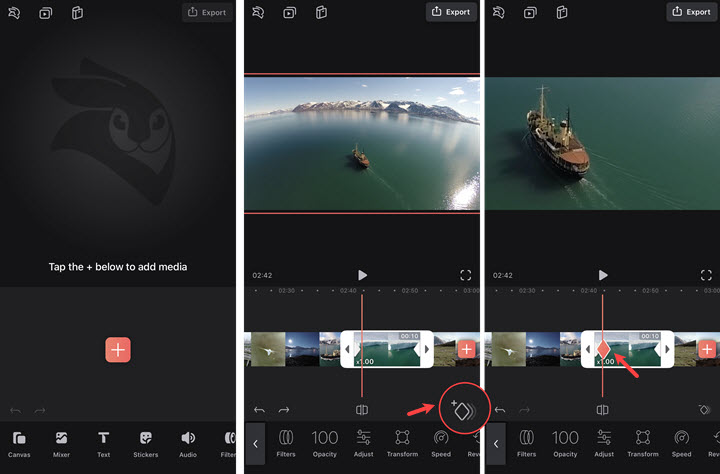
Task: Tap redo arrow in left panel
Action: pyautogui.click(x=40, y=410)
